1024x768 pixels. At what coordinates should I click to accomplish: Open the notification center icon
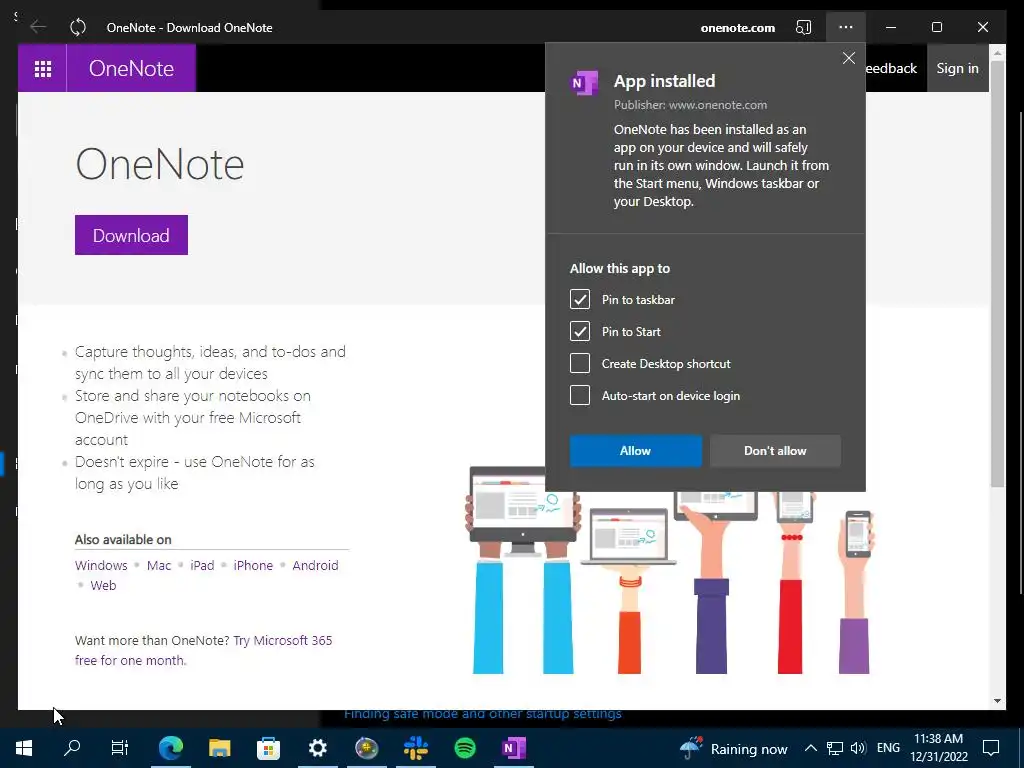point(991,748)
